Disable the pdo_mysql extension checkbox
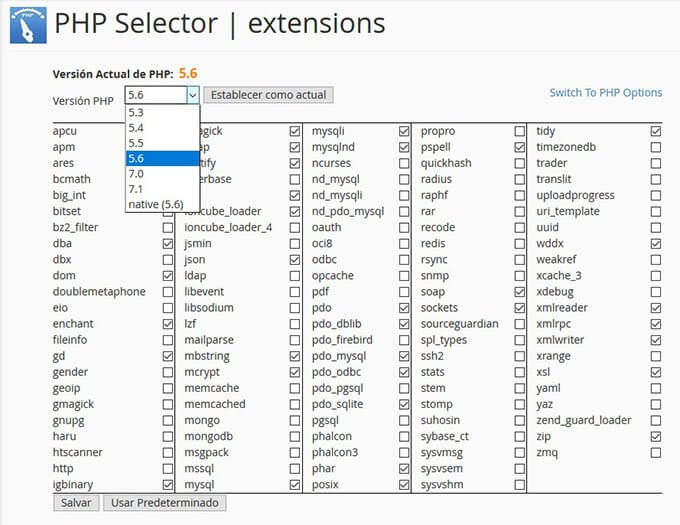Viewport: 680px width, 525px height. (404, 356)
